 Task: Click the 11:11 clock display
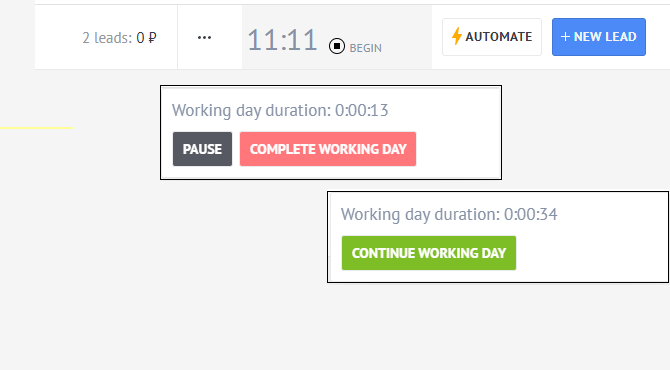pyautogui.click(x=282, y=40)
